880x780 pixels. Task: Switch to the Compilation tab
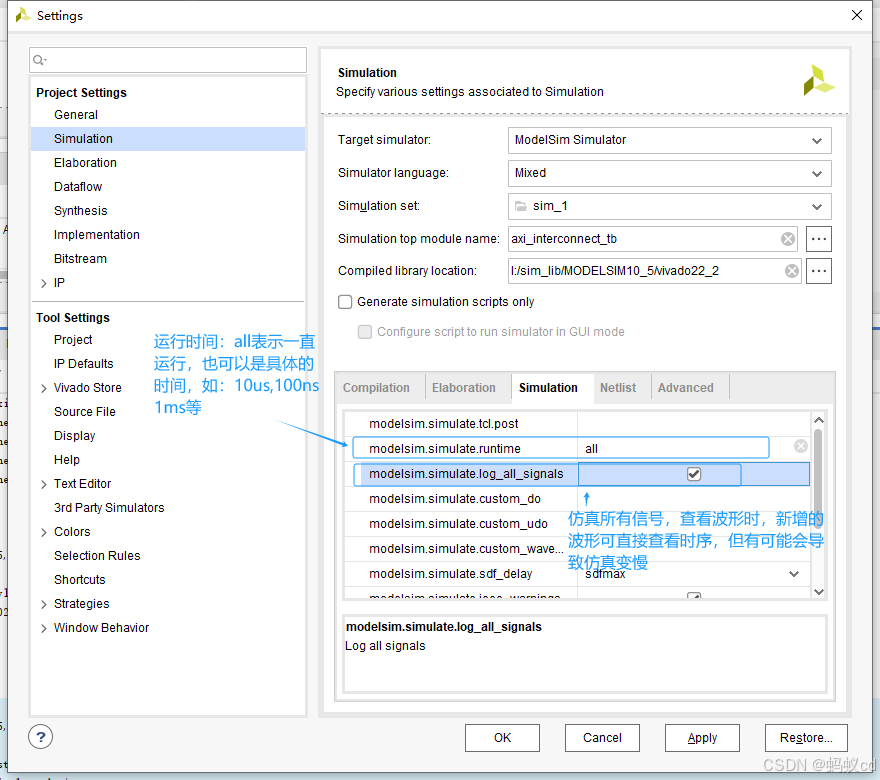pos(376,388)
